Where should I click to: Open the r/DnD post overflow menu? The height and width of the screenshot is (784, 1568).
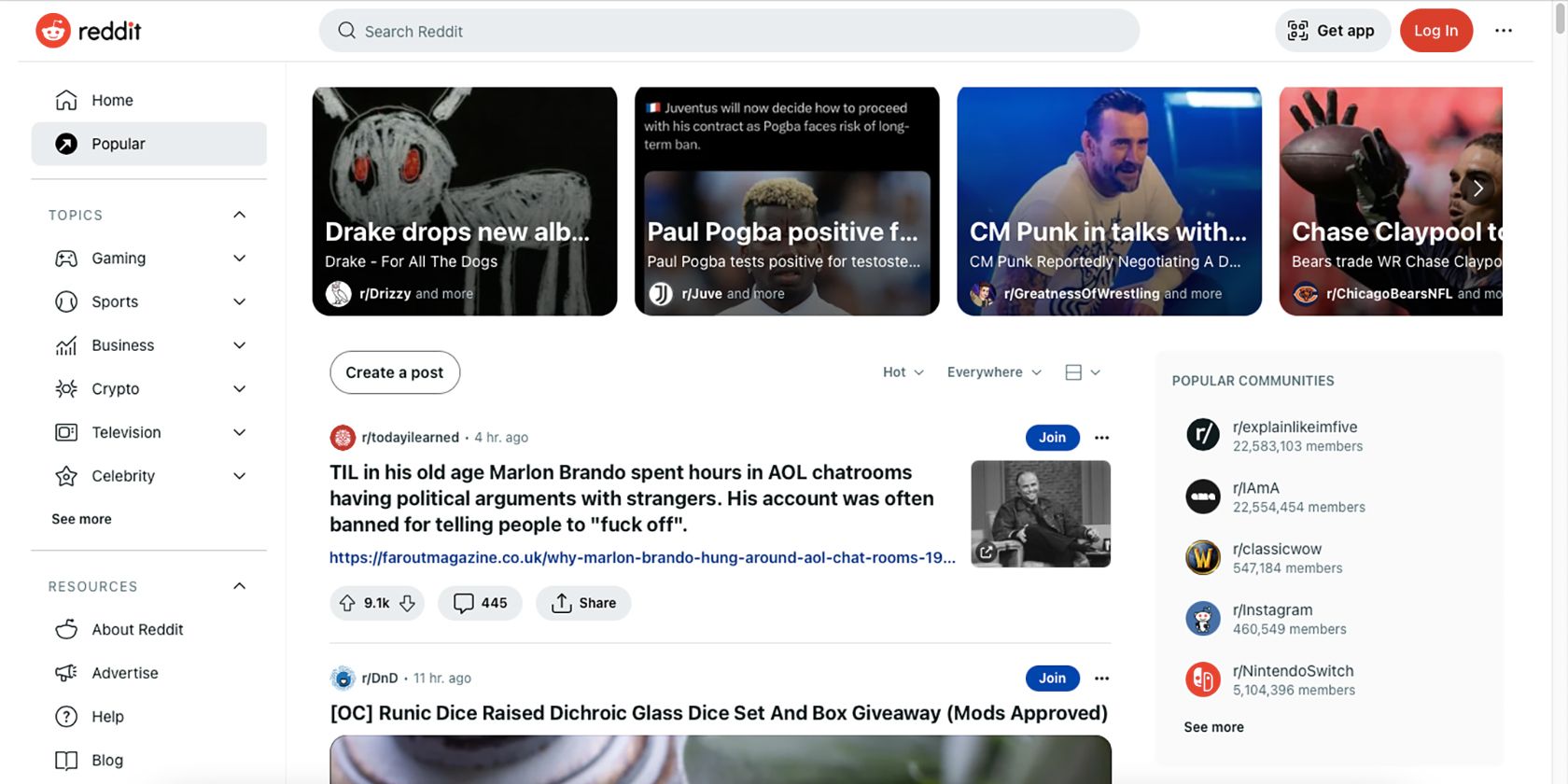click(x=1101, y=679)
